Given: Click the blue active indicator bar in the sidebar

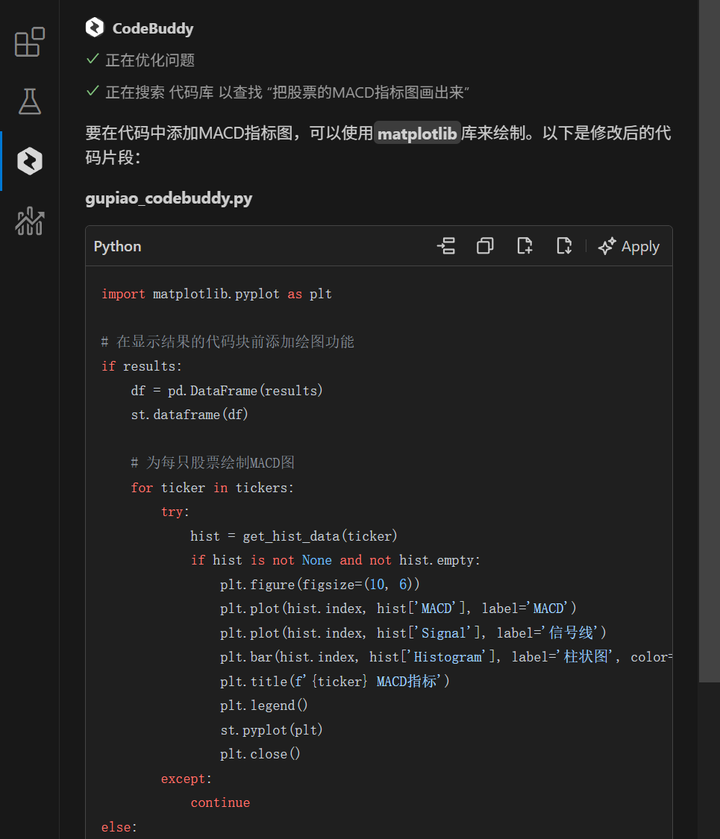Looking at the screenshot, I should click(2, 160).
